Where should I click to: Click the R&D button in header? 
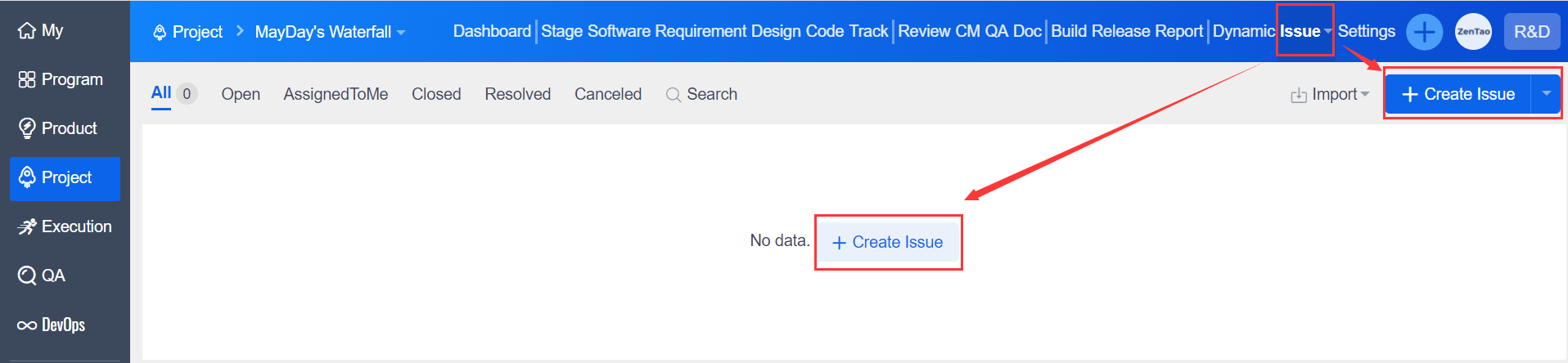pos(1531,32)
